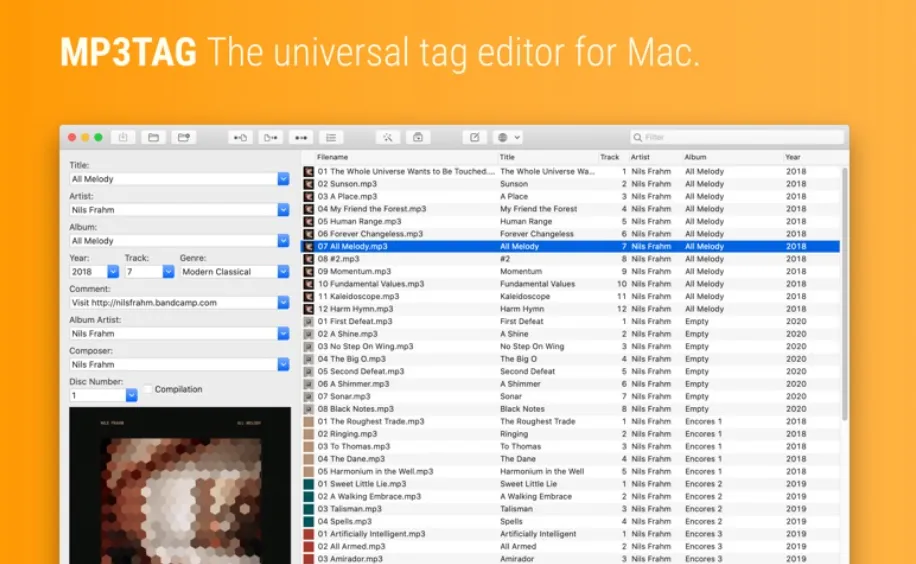The width and height of the screenshot is (916, 564).
Task: Expand the Comment field dropdown arrow
Action: click(x=283, y=303)
